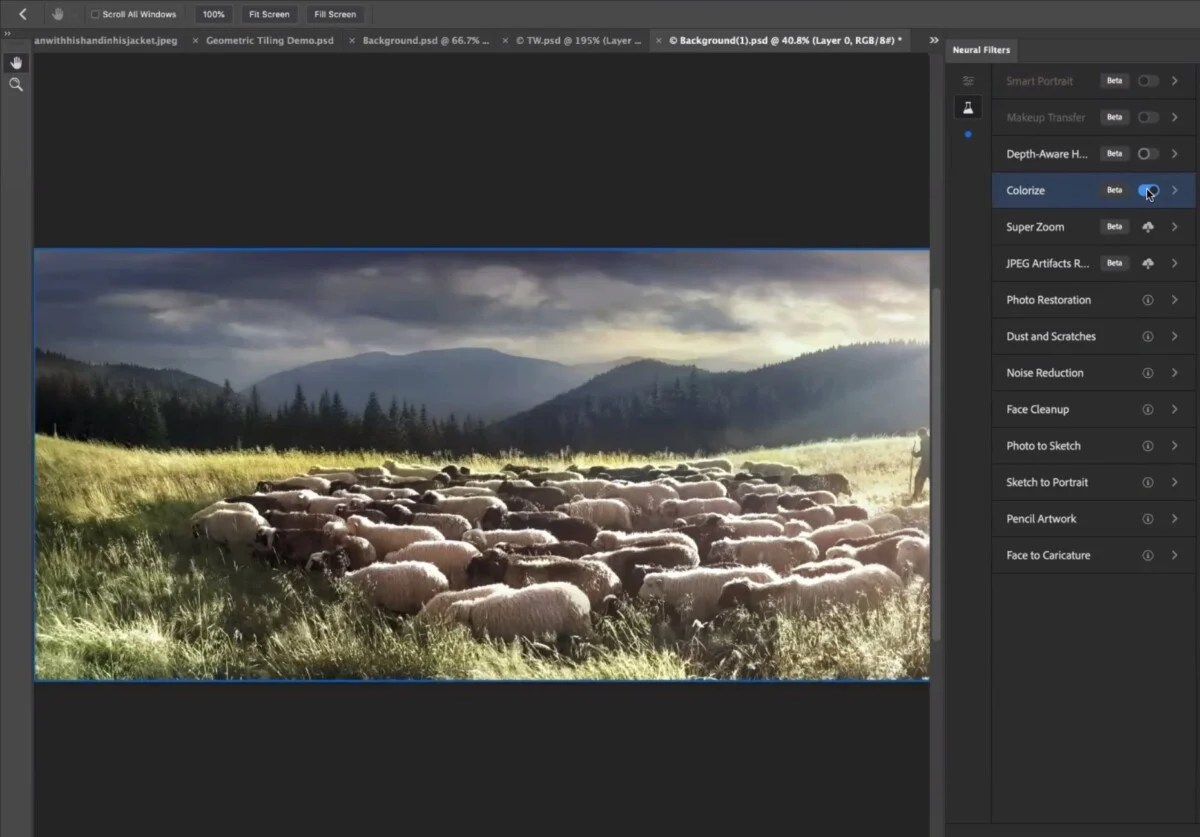
Task: Click info icon for Face Cleanup
Action: click(1148, 409)
